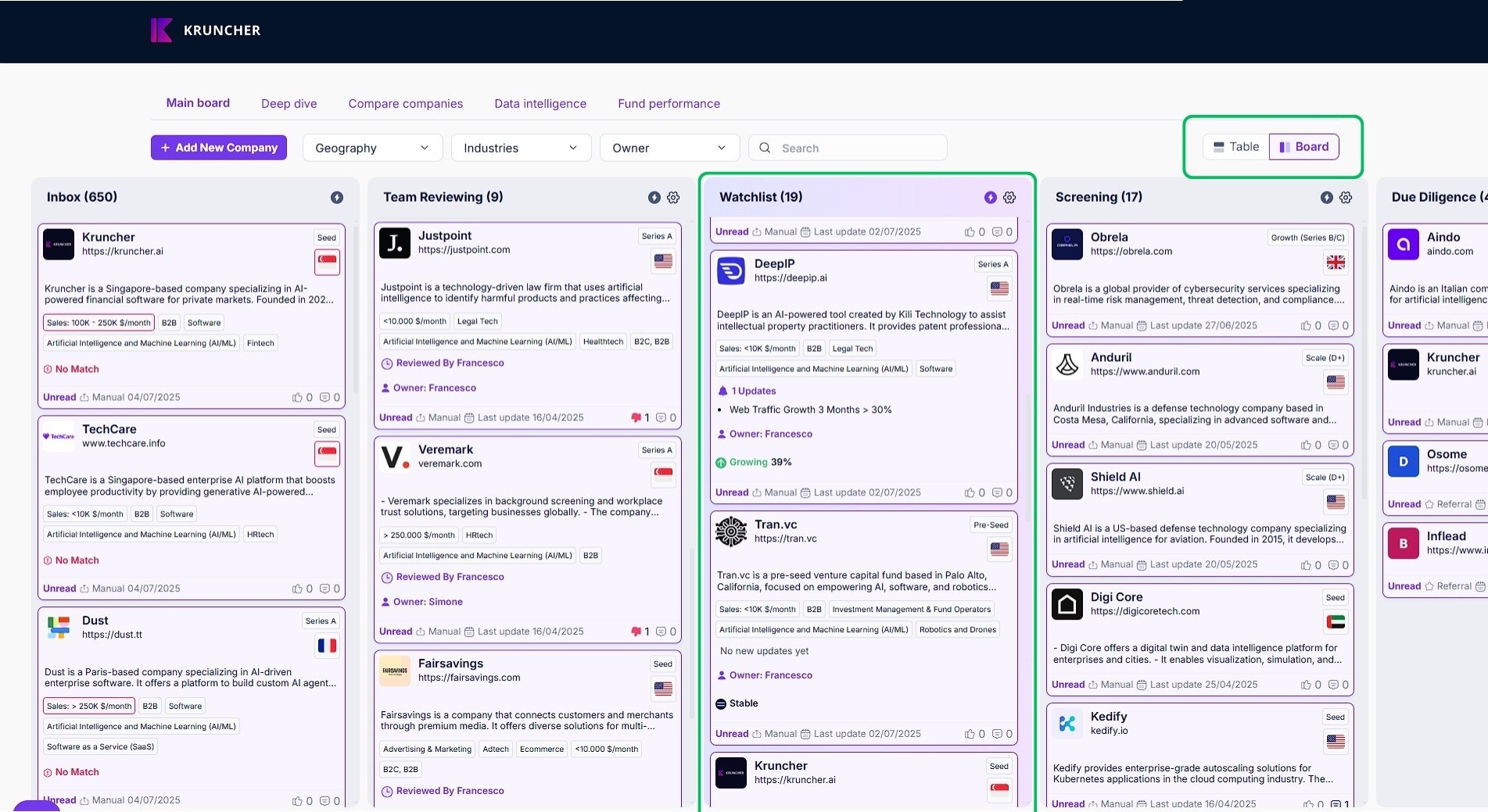Click the Tran.vc company logo
Viewport: 1488px width, 812px height.
731,532
